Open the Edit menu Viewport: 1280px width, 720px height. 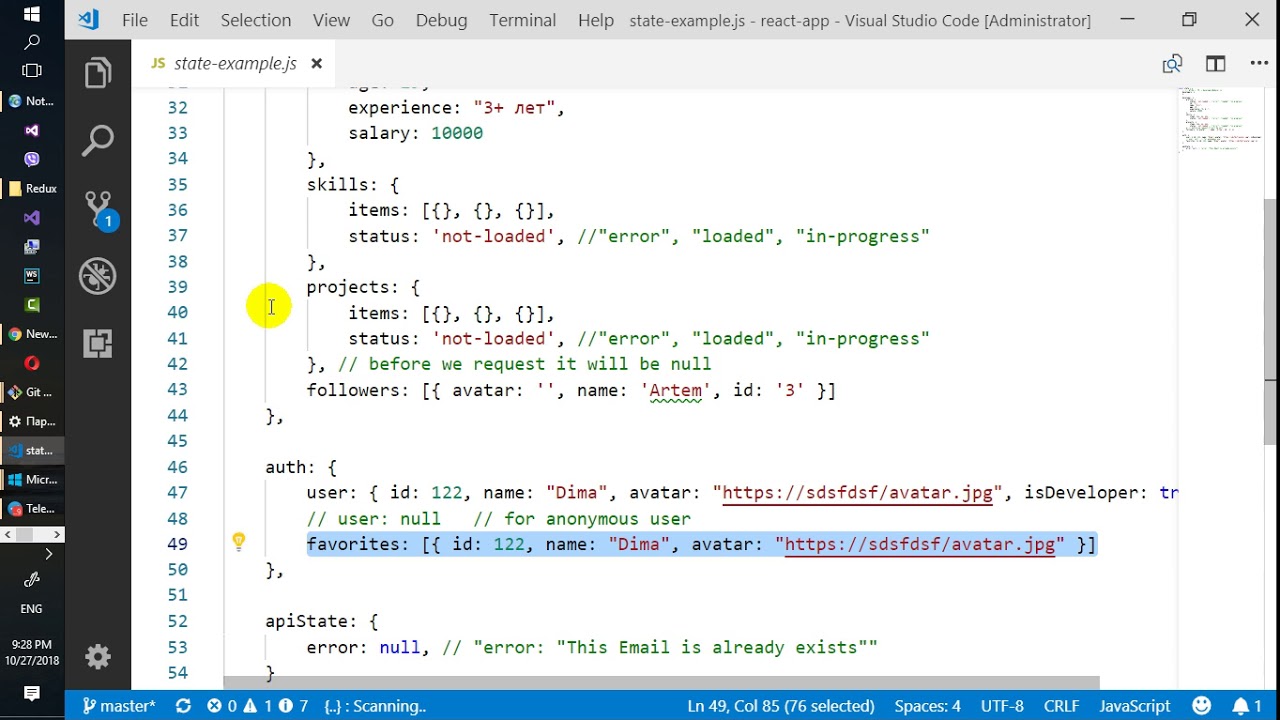coord(184,20)
